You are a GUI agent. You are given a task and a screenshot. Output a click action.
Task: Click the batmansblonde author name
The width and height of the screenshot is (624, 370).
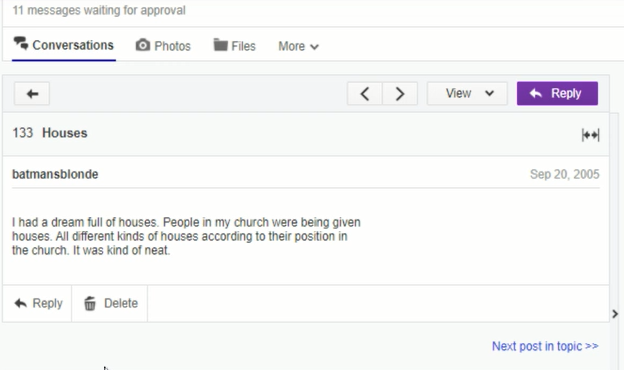(x=55, y=174)
